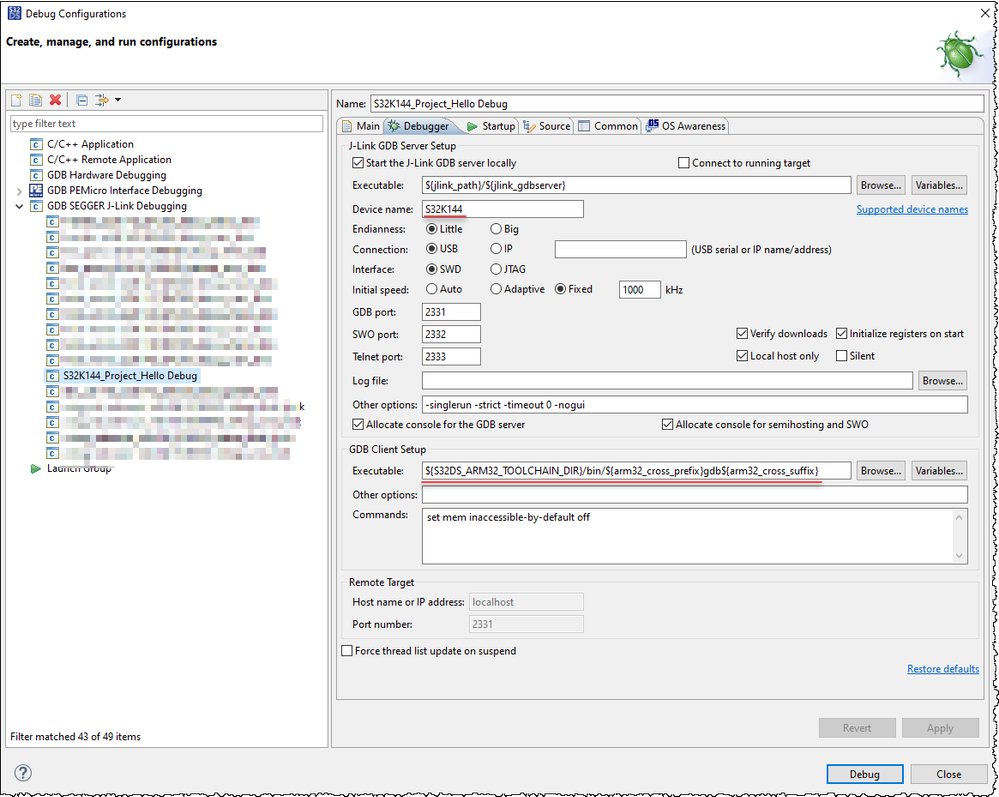Expand GDB PEMicro Interface Debugging node
Viewport: 999px width, 797px height.
click(x=19, y=191)
